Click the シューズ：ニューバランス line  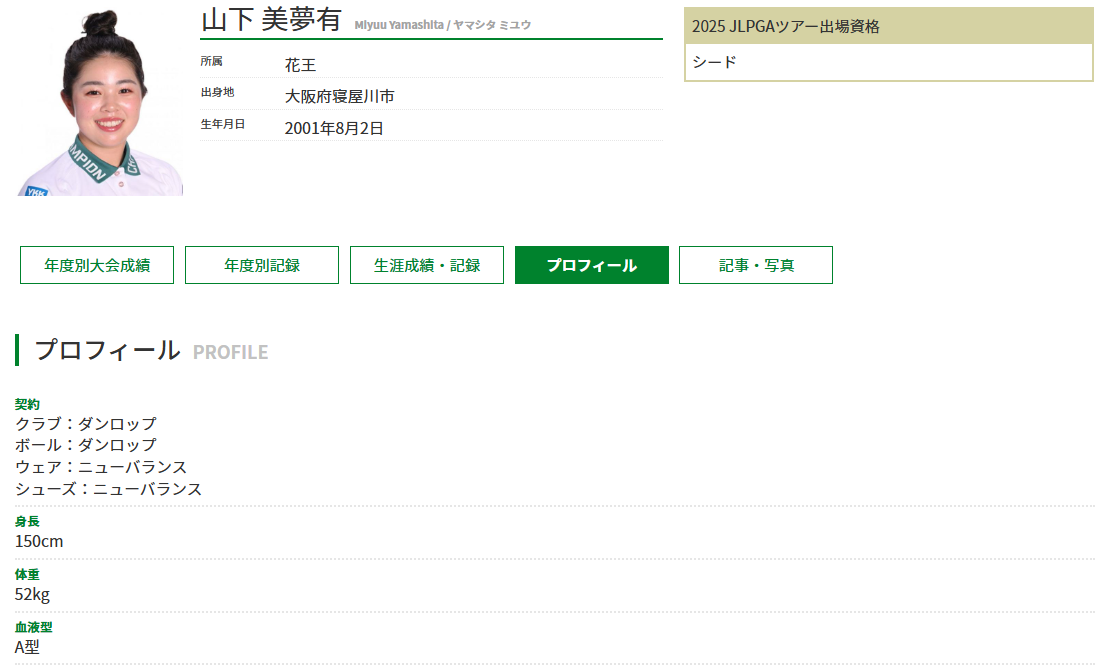coord(108,488)
